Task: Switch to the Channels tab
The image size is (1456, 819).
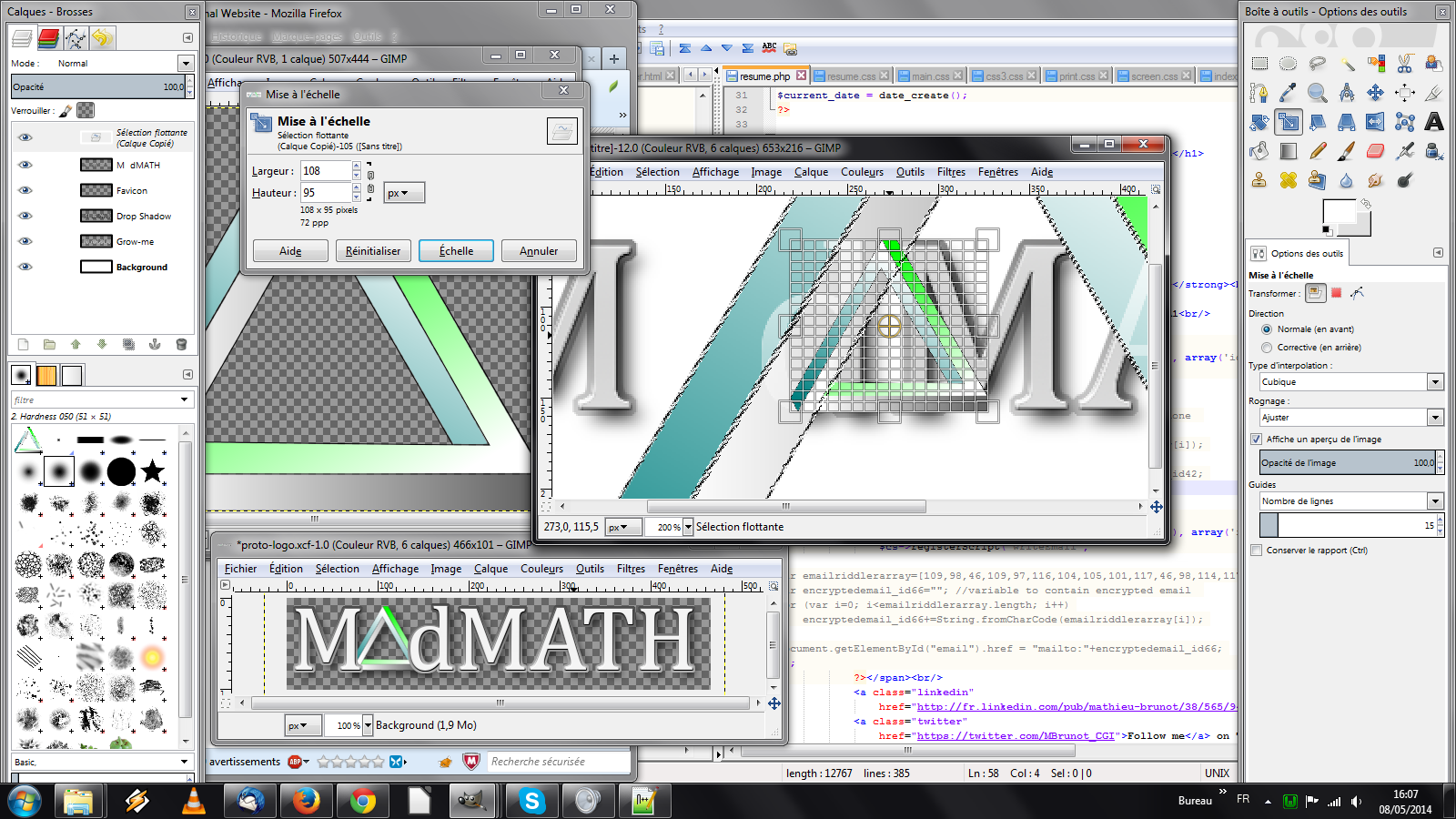Action: [x=48, y=38]
